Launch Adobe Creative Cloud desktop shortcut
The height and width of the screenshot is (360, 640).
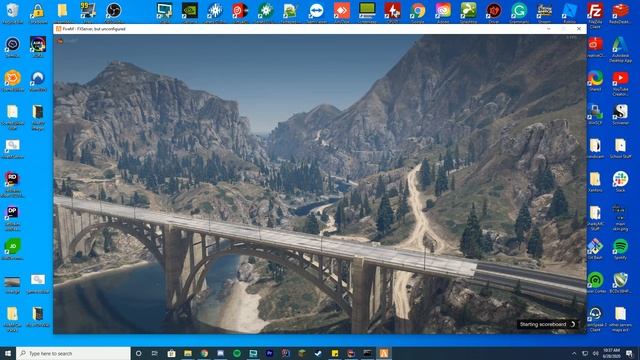click(443, 11)
